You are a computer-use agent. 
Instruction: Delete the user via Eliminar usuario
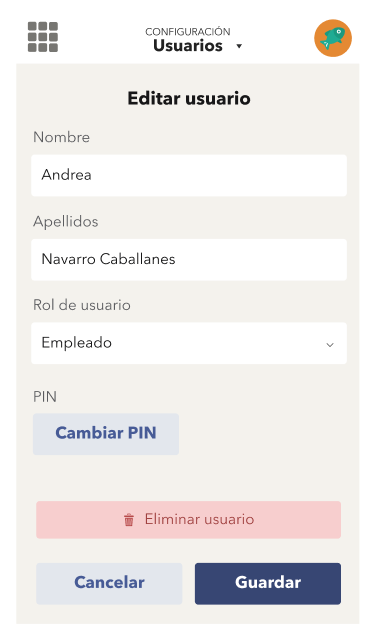point(189,520)
